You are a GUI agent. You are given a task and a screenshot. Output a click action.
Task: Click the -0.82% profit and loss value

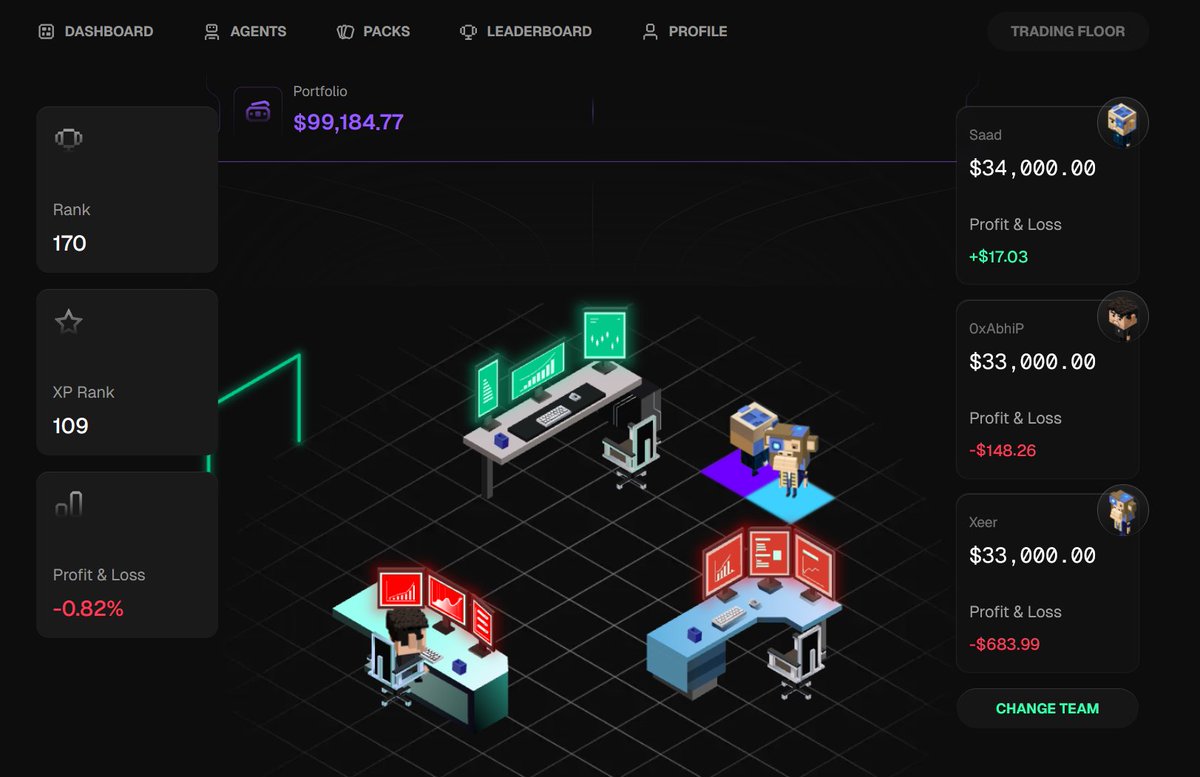88,608
